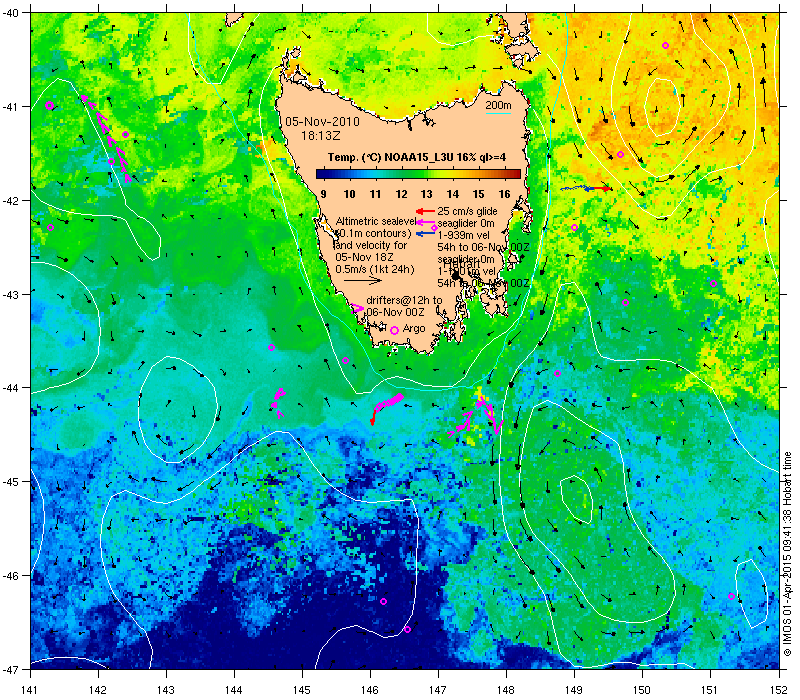Click the magenta drifter legend arrowhead
Viewport: 800px width, 700px height.
coord(358,309)
